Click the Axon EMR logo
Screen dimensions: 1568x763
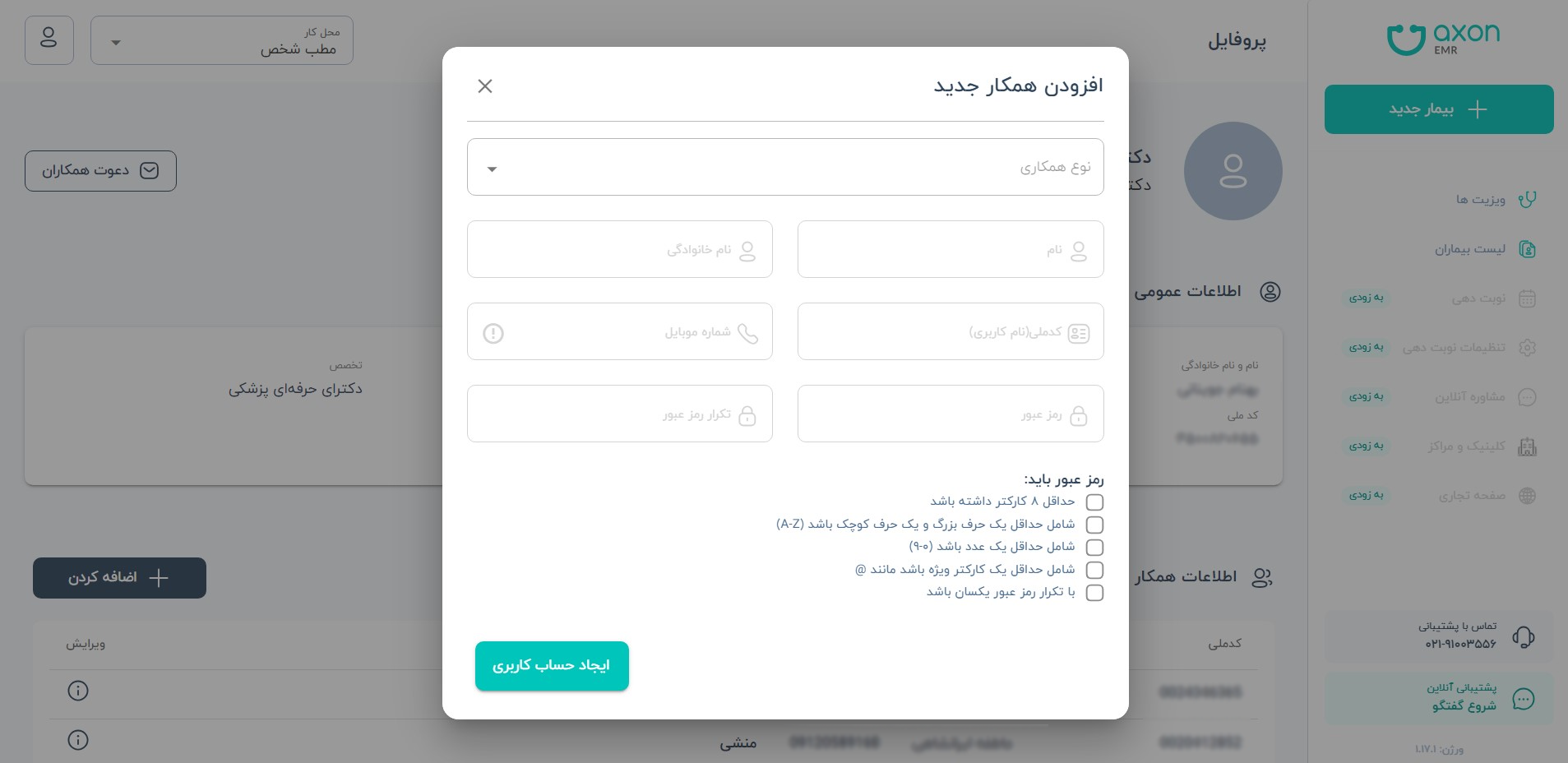tap(1444, 39)
